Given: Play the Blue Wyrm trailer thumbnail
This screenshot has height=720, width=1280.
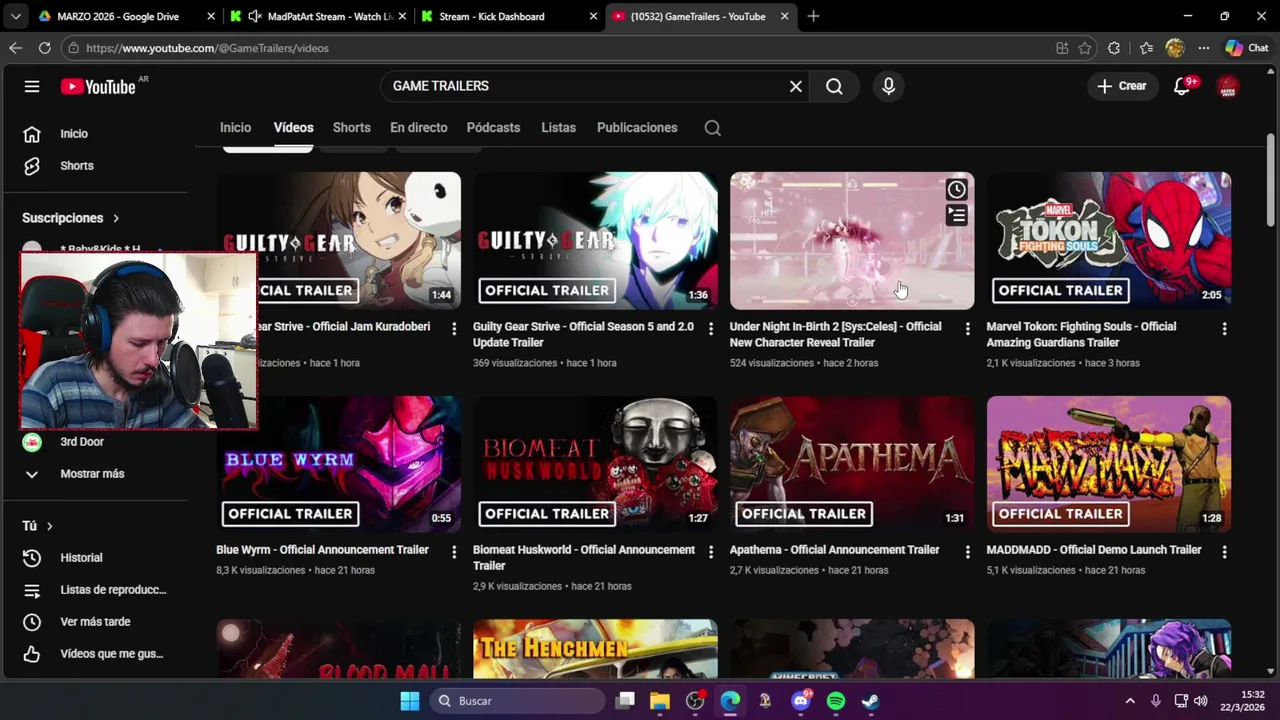Looking at the screenshot, I should pos(339,464).
